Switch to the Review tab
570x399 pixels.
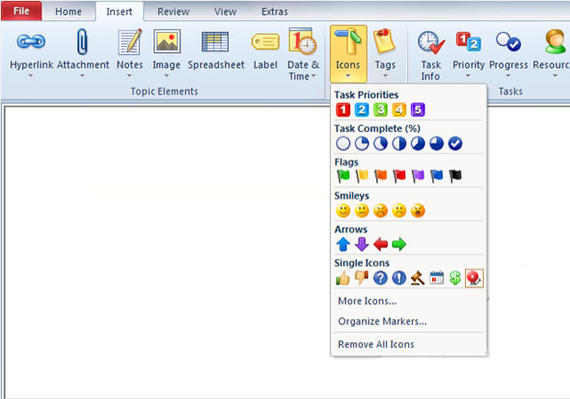pyautogui.click(x=173, y=12)
